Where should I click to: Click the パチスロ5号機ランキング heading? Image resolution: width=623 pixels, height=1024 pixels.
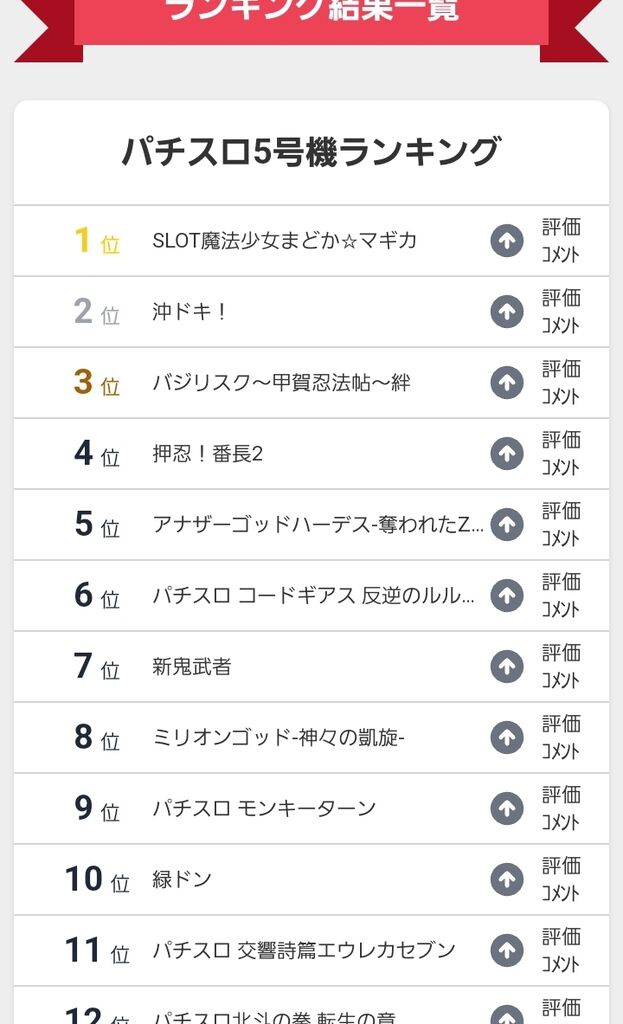311,152
